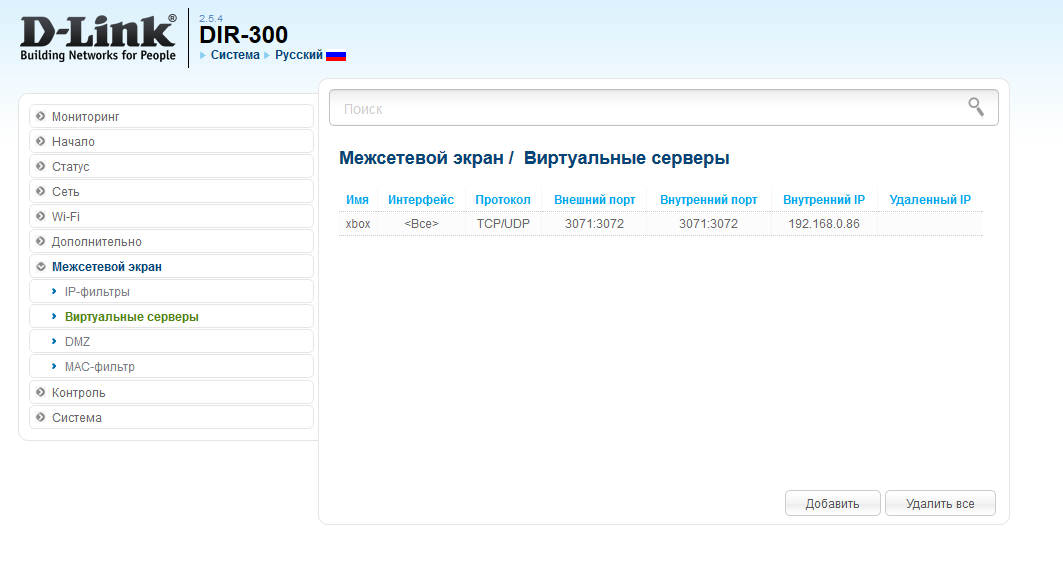Collapse the Межсетевой экран section arrow
Viewport: 1063px width, 570px height.
coord(41,267)
